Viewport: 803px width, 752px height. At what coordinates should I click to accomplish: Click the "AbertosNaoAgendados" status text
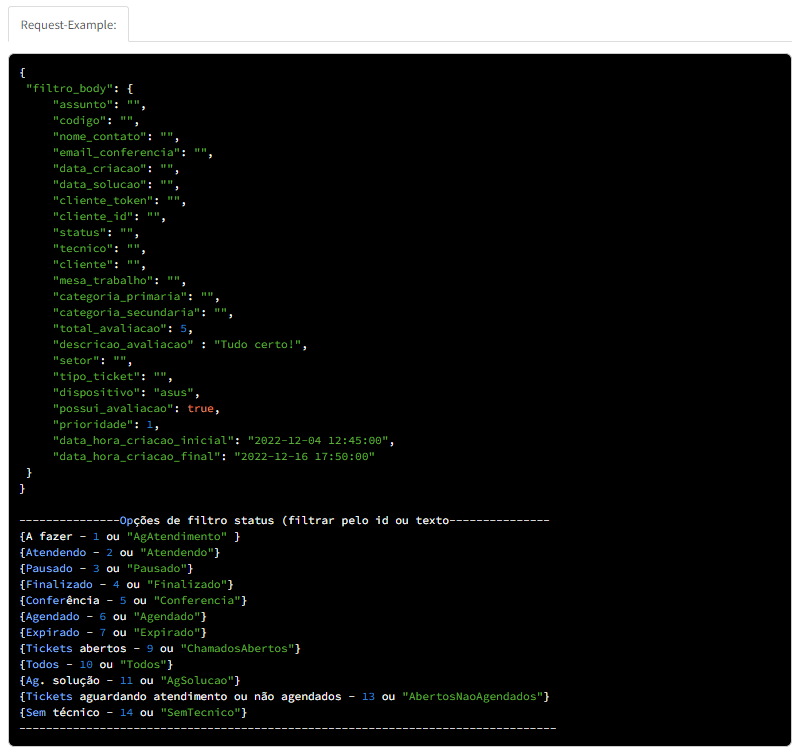(472, 697)
